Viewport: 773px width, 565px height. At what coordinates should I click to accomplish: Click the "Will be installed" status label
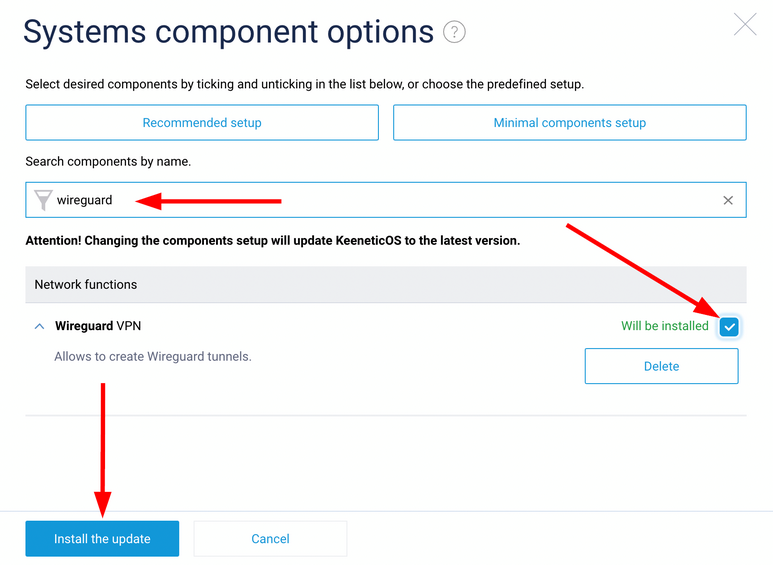point(664,326)
